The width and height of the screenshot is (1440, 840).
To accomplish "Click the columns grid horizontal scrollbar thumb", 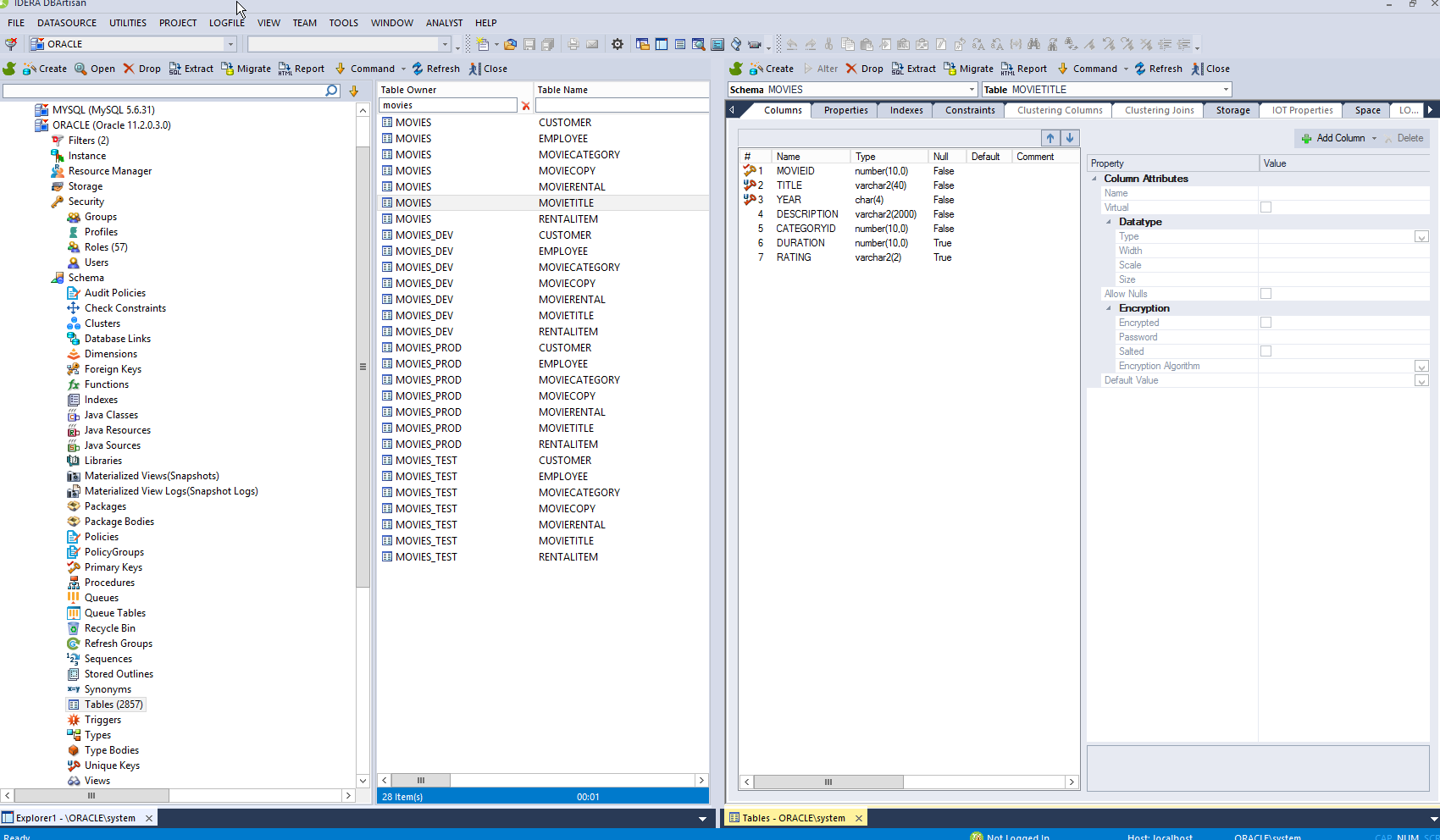I will click(x=828, y=782).
